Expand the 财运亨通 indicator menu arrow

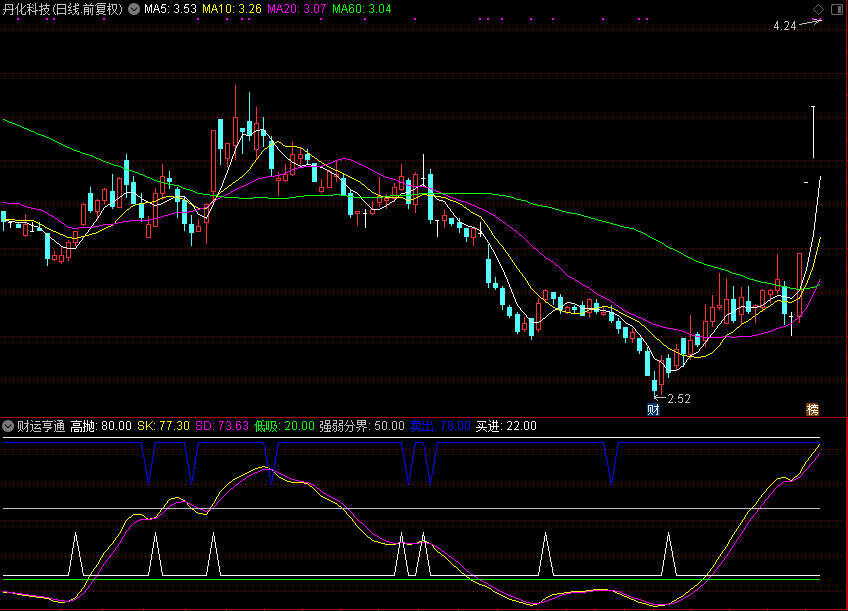pyautogui.click(x=9, y=426)
